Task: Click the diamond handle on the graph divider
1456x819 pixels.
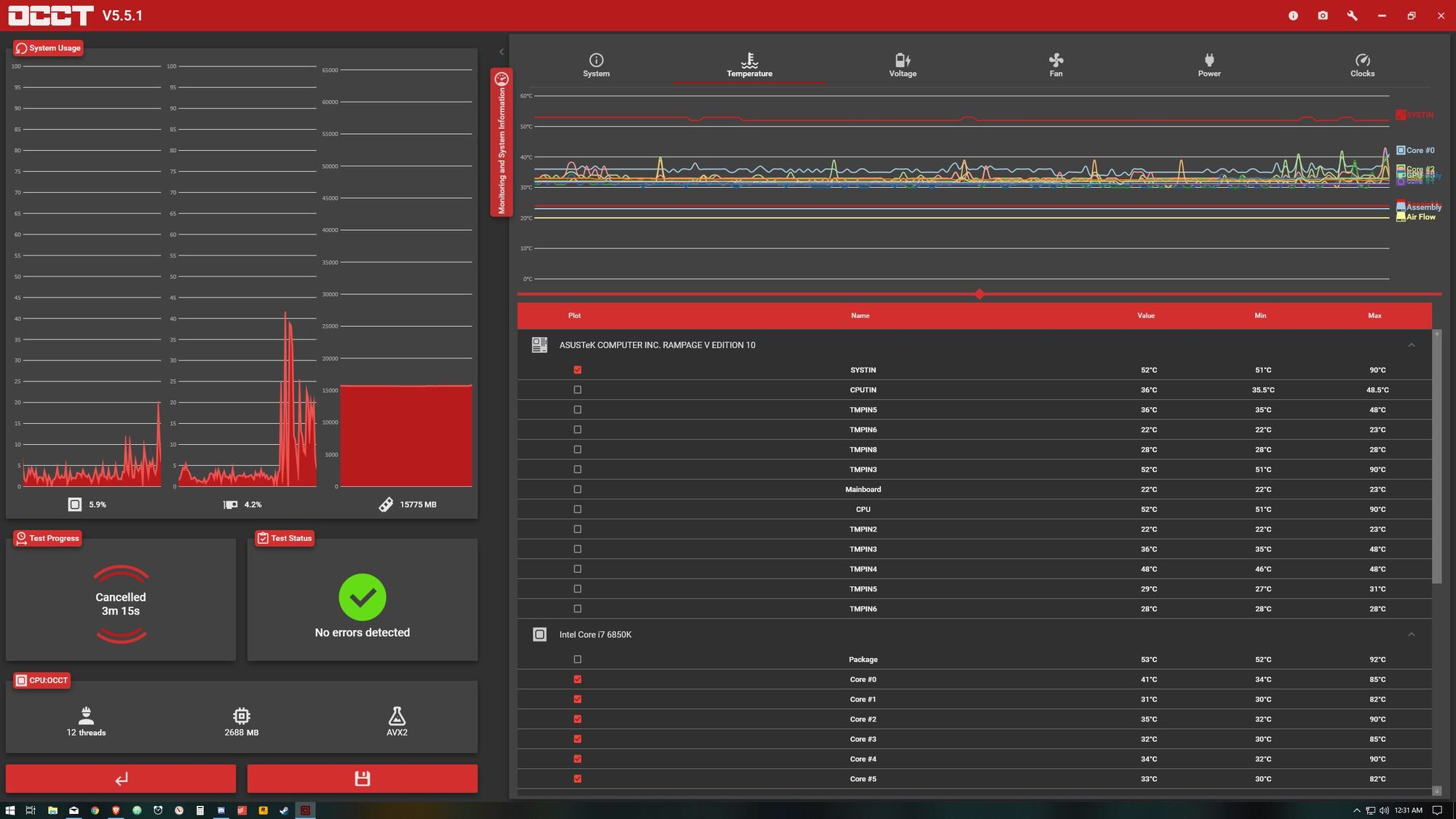Action: coord(979,294)
